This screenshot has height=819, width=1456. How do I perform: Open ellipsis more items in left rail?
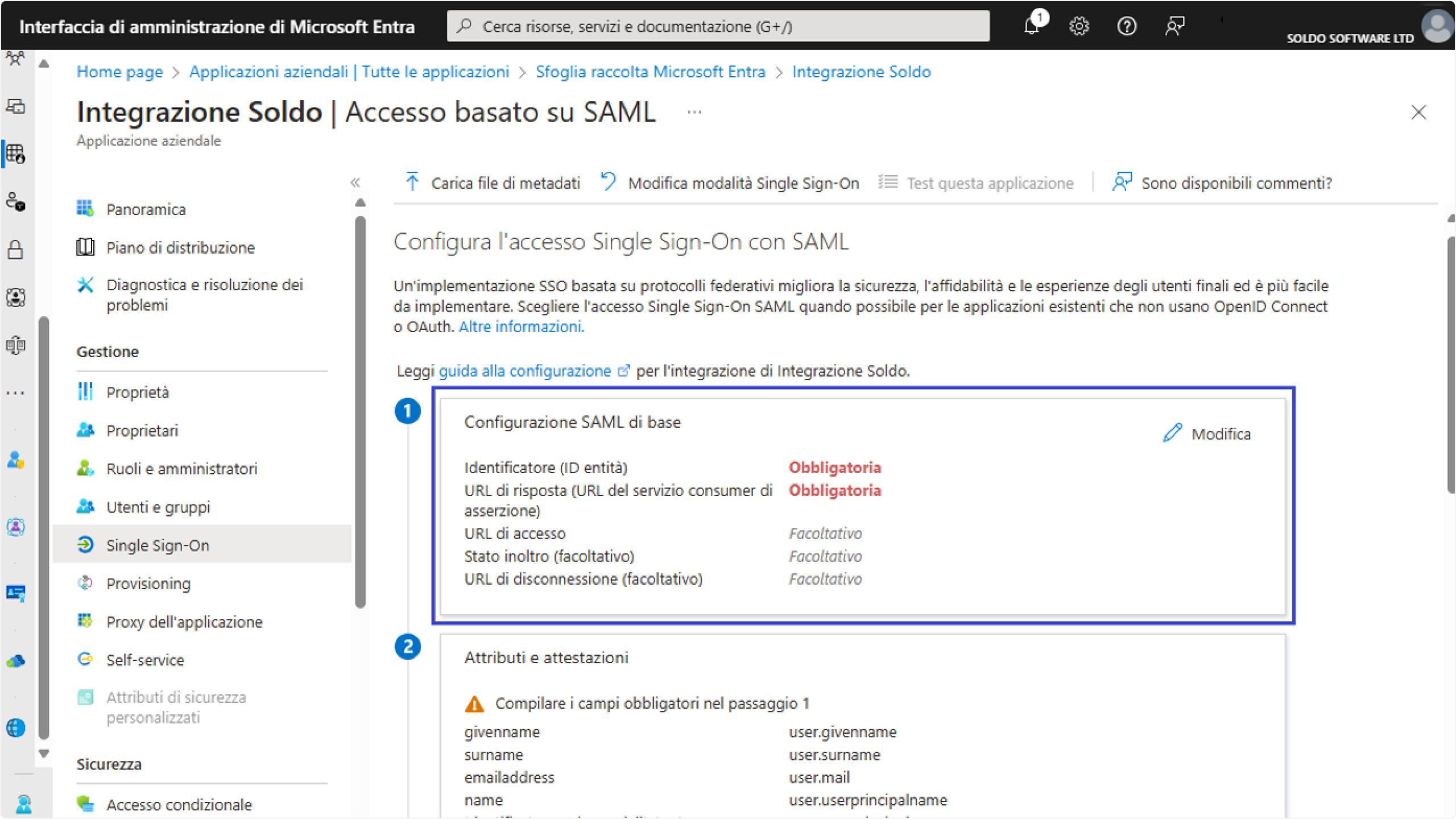[x=15, y=393]
